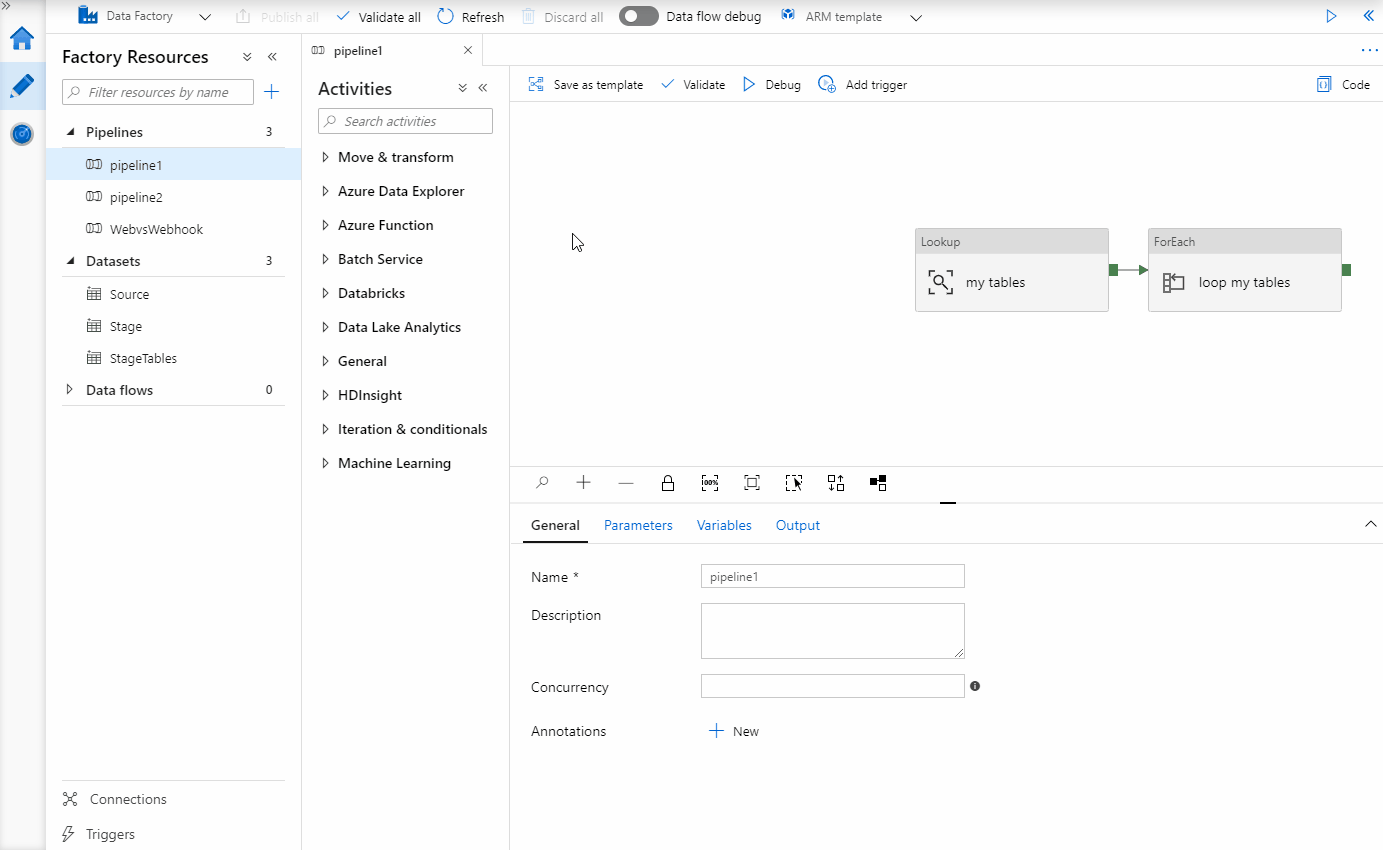
Task: Collapse the Factory Resources panel
Action: click(271, 57)
